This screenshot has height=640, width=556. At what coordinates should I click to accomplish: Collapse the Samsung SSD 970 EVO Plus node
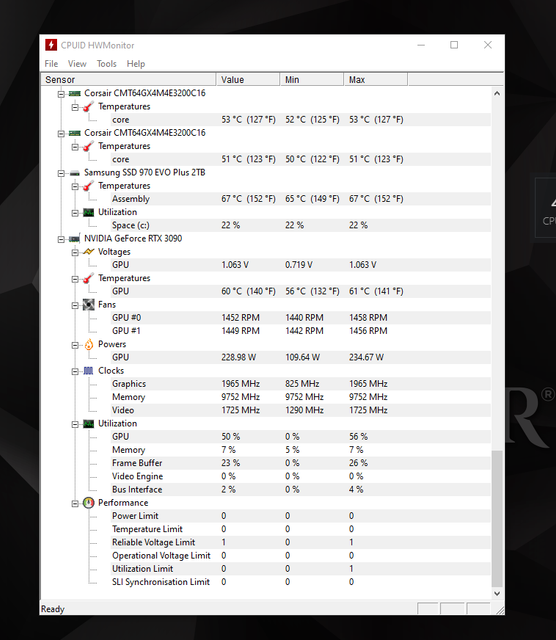(x=61, y=173)
